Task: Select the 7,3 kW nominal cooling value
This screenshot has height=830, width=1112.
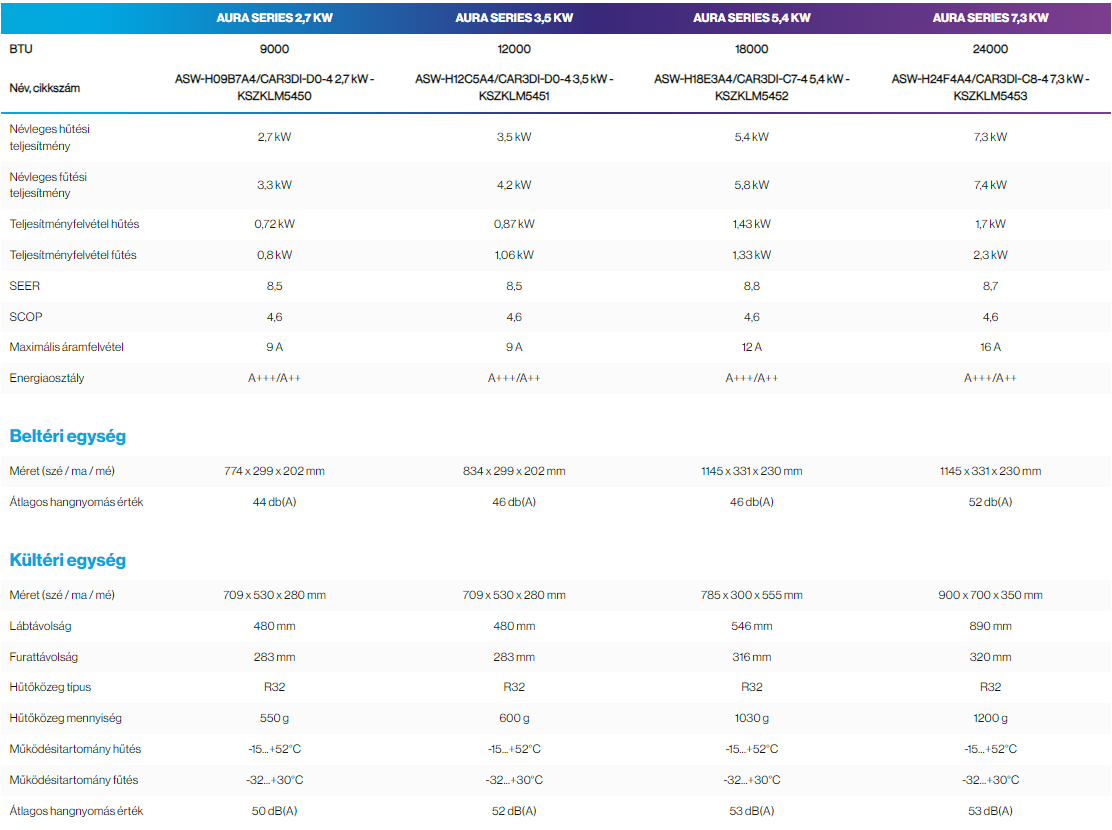Action: point(990,137)
